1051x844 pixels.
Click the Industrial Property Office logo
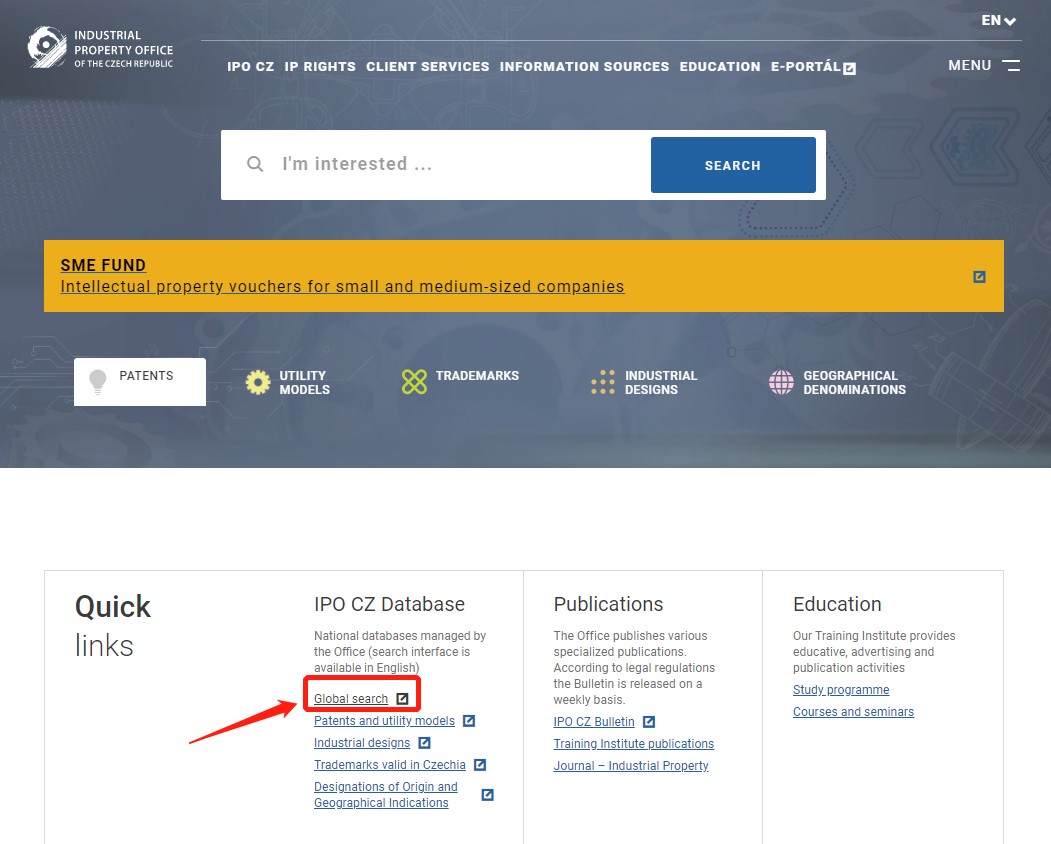(100, 48)
